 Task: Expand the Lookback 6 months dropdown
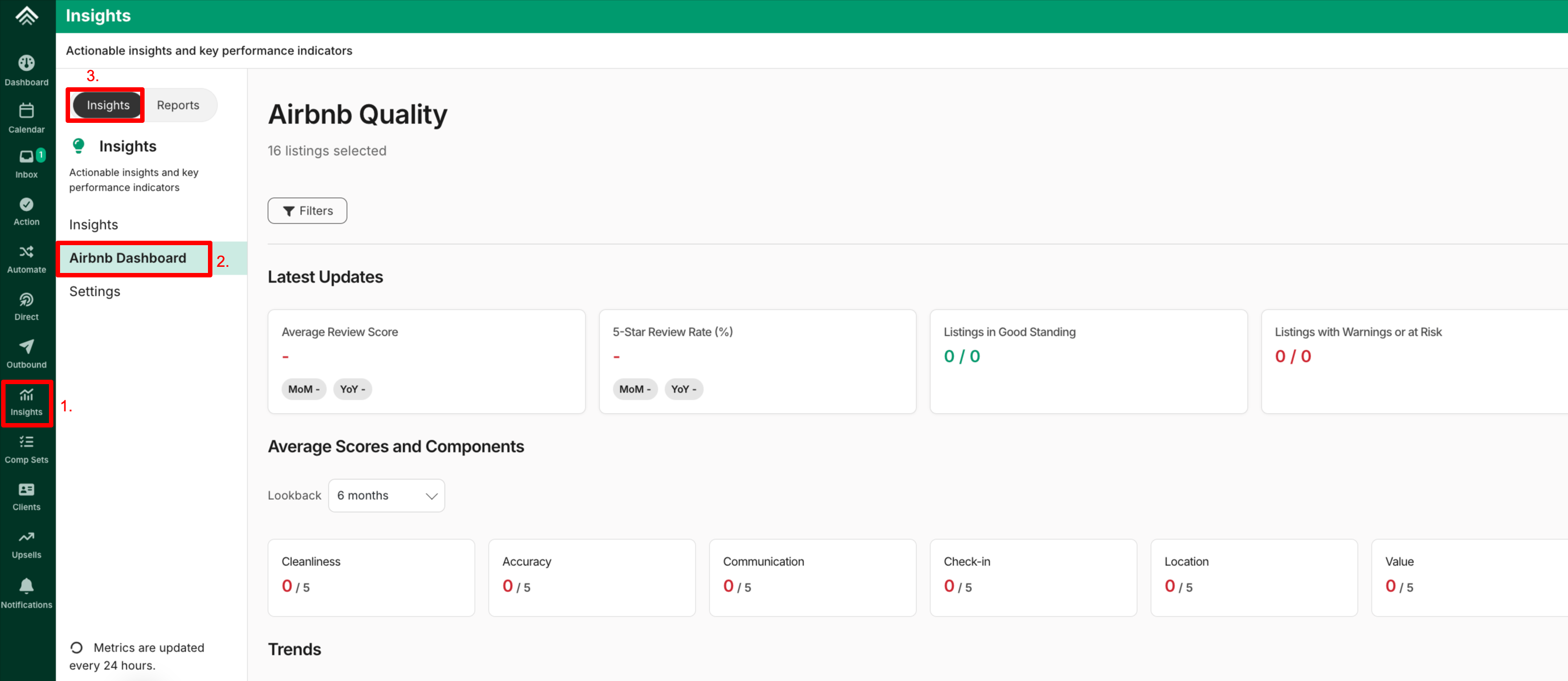(x=386, y=495)
